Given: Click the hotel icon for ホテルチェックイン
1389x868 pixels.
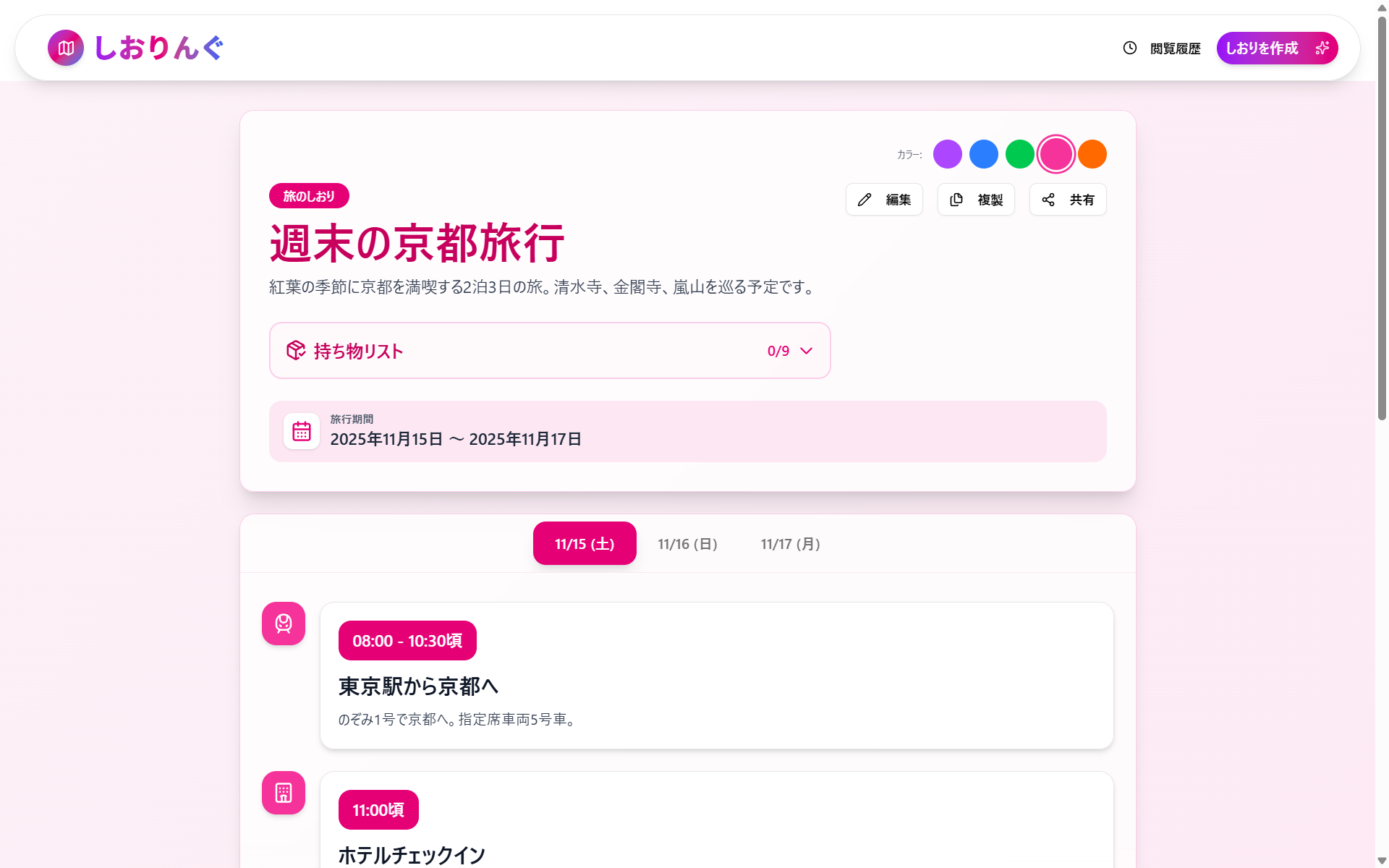Looking at the screenshot, I should click(x=284, y=793).
